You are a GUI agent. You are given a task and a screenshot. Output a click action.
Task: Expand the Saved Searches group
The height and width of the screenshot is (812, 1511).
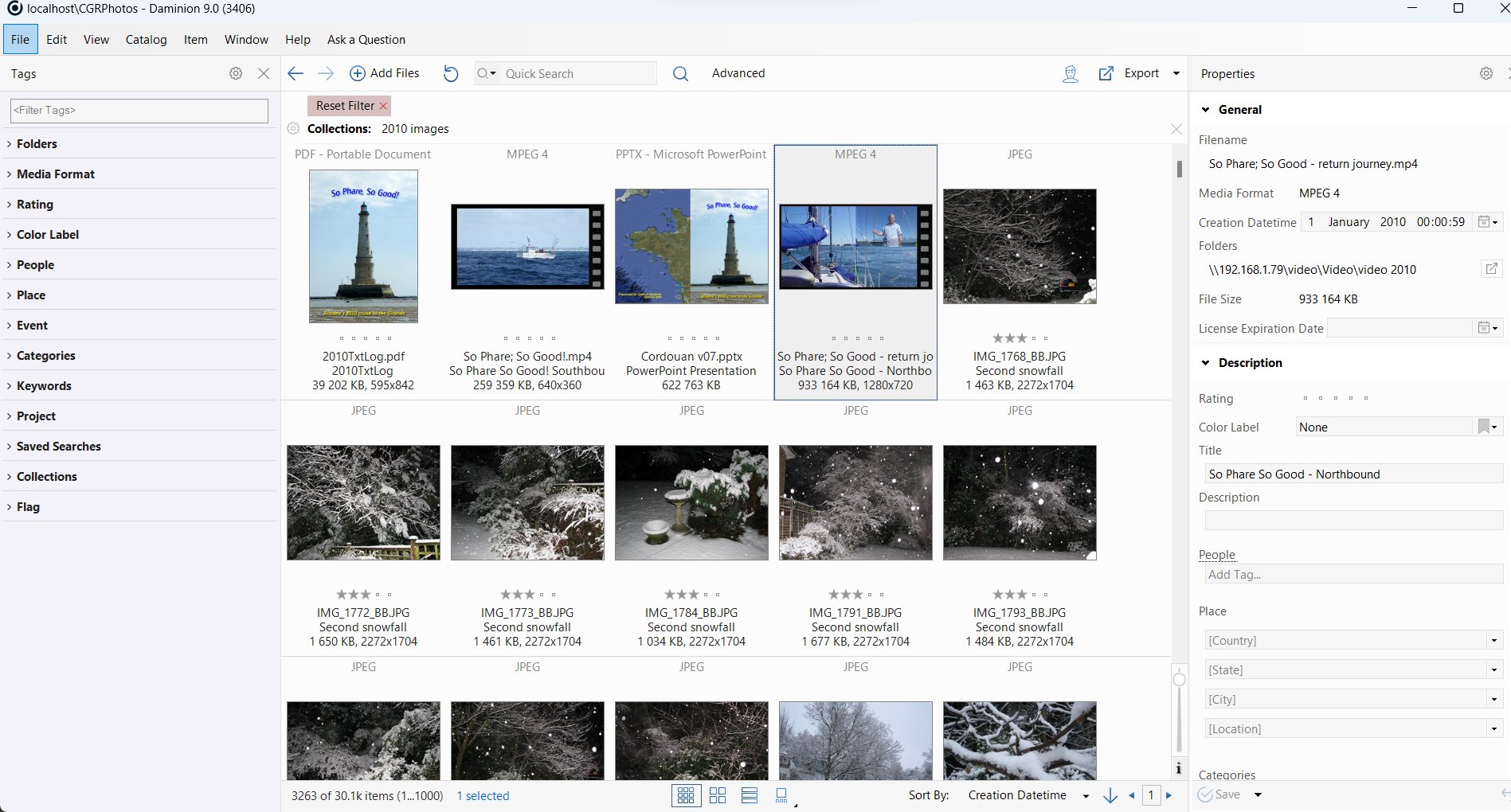[x=10, y=447]
